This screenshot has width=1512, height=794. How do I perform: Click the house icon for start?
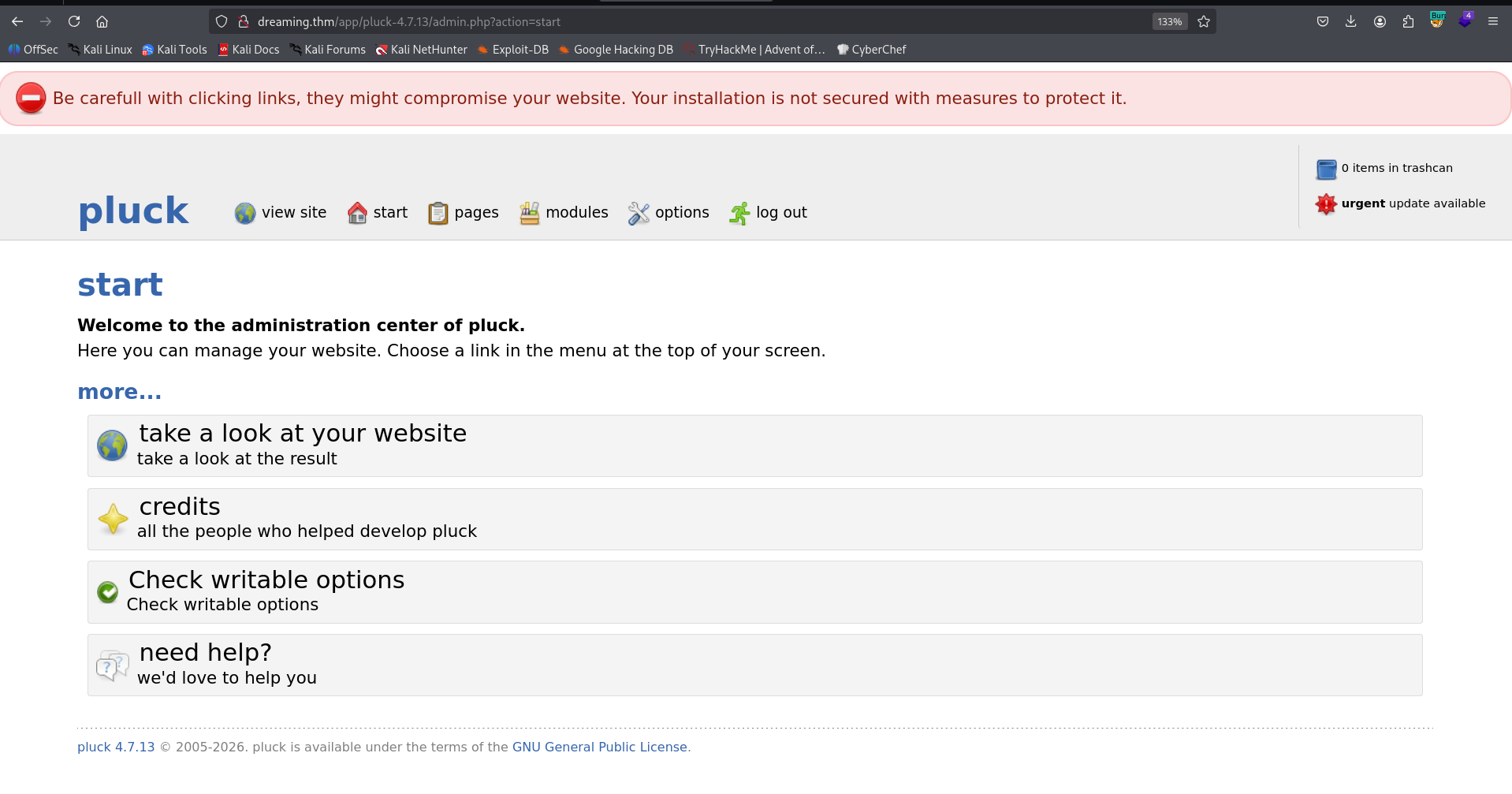point(357,213)
